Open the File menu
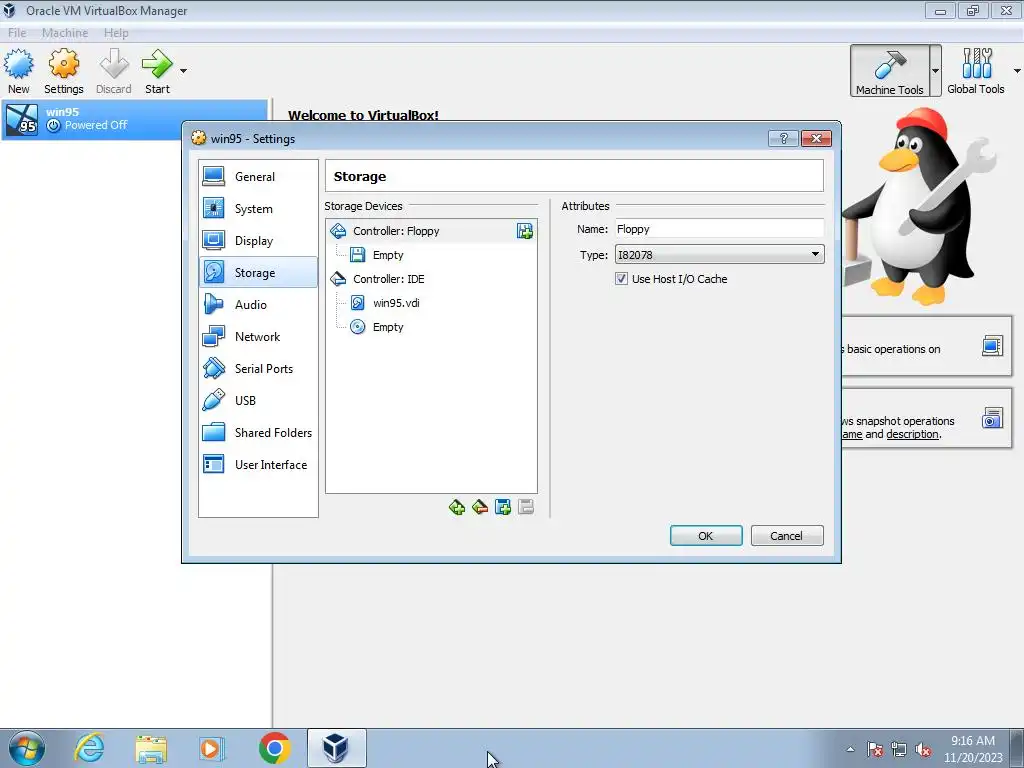The image size is (1024, 768). (x=17, y=33)
